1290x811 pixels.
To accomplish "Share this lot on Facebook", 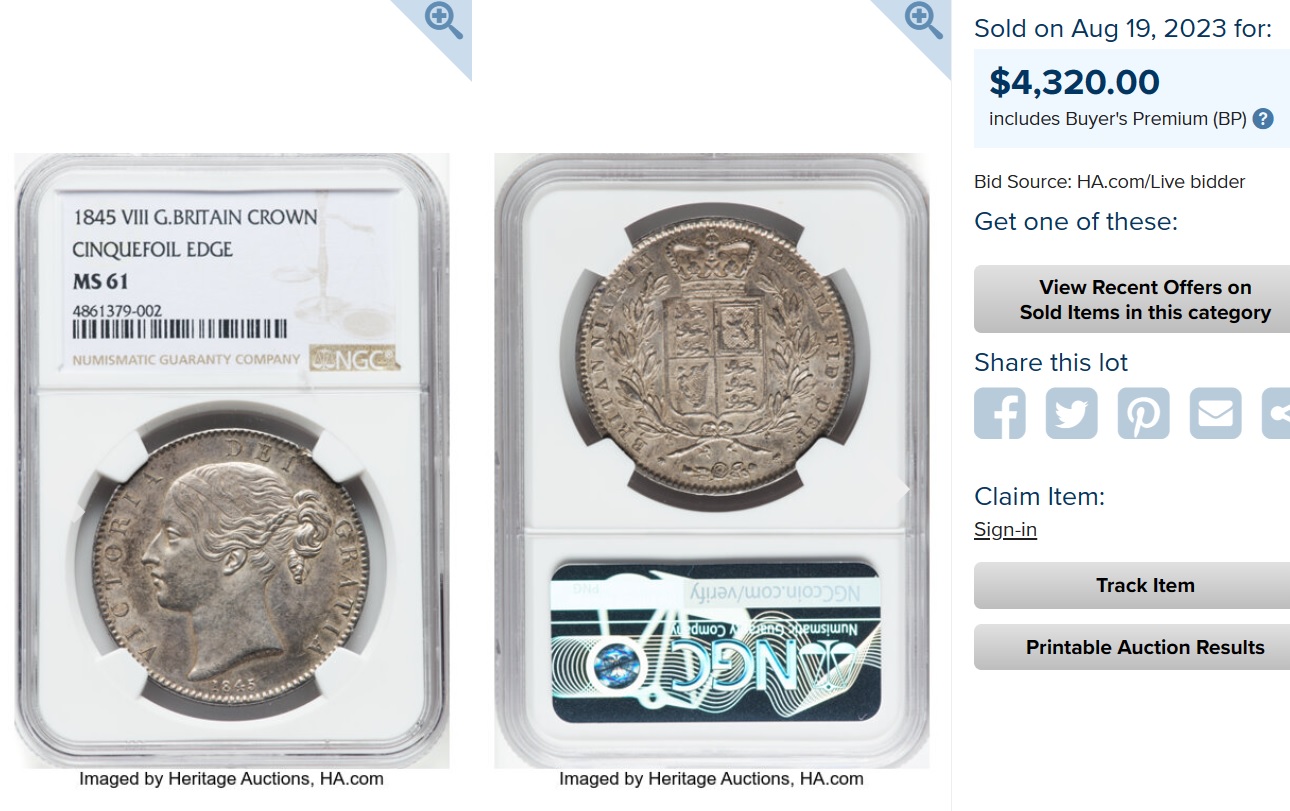I will tap(1000, 413).
